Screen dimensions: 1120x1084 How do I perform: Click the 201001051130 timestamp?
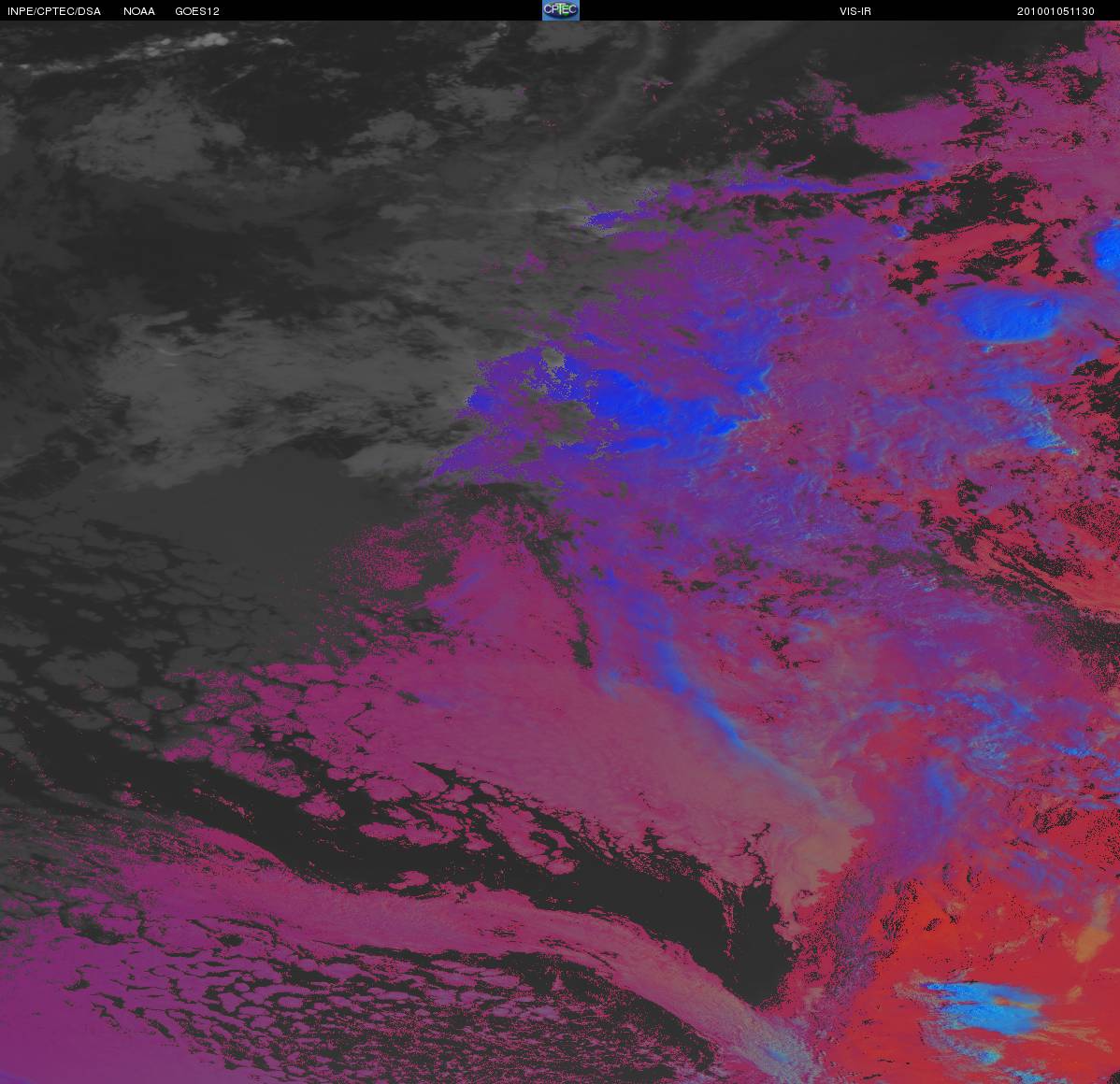pyautogui.click(x=1055, y=11)
